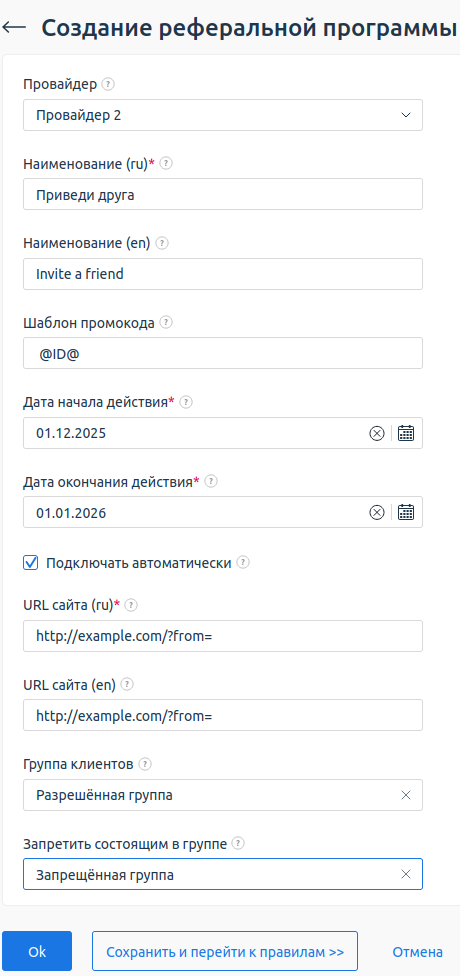Click Сохранить и перейти к правилам
This screenshot has height=976, width=460.
225,951
